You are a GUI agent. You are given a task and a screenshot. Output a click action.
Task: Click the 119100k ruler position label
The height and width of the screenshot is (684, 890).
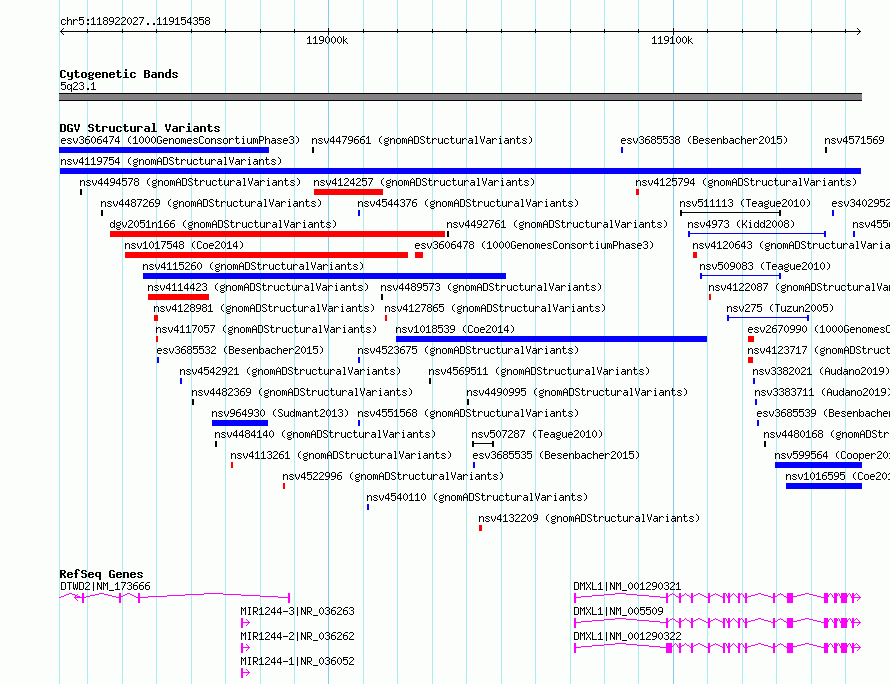tap(672, 40)
